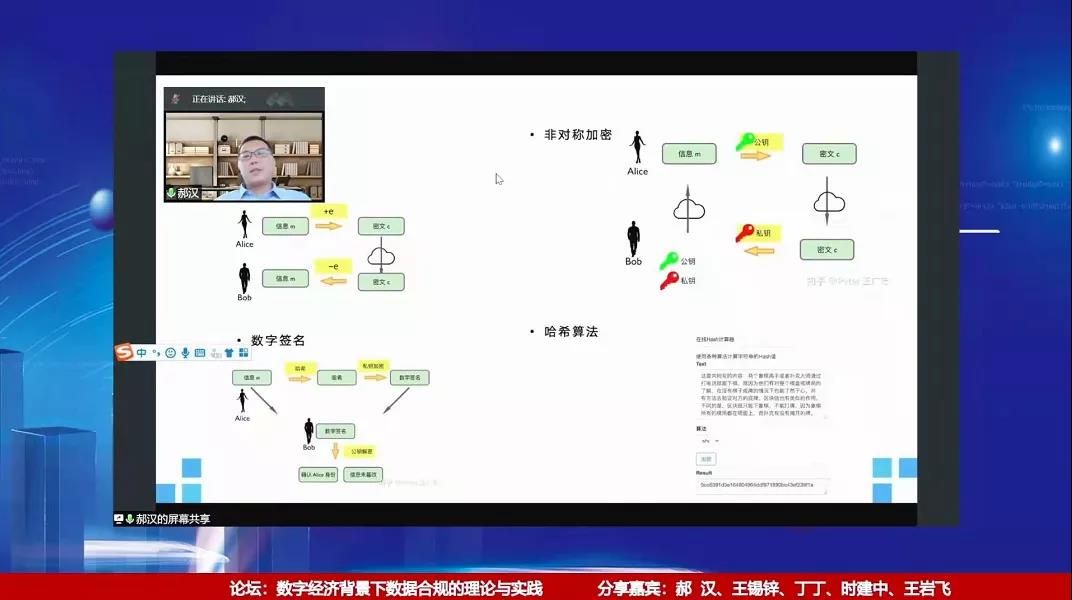Open the Sogou soft keyboard icon
This screenshot has height=600, width=1072.
pyautogui.click(x=200, y=352)
